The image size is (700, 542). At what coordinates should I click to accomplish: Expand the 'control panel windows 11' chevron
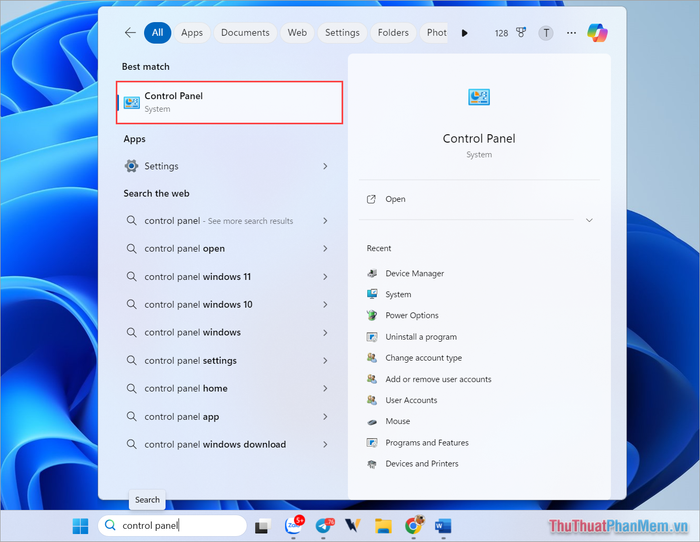pyautogui.click(x=325, y=277)
